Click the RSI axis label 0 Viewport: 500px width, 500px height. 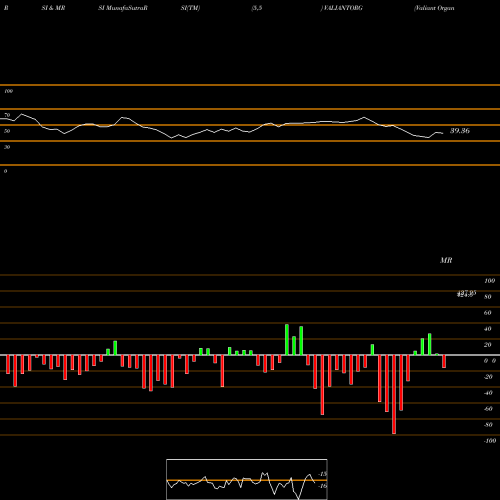pos(5,171)
